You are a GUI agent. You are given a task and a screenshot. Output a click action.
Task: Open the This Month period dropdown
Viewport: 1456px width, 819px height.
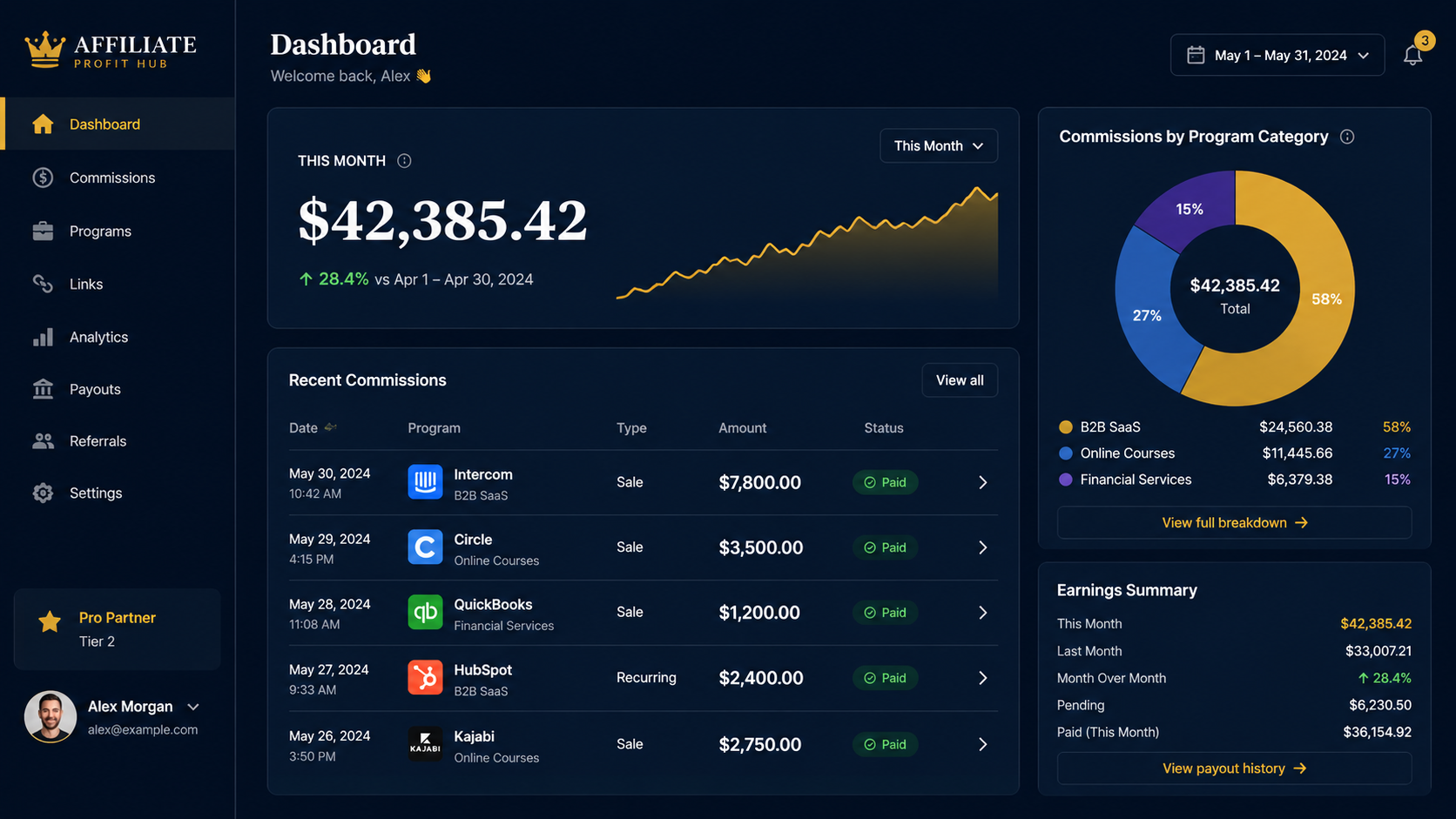point(939,145)
